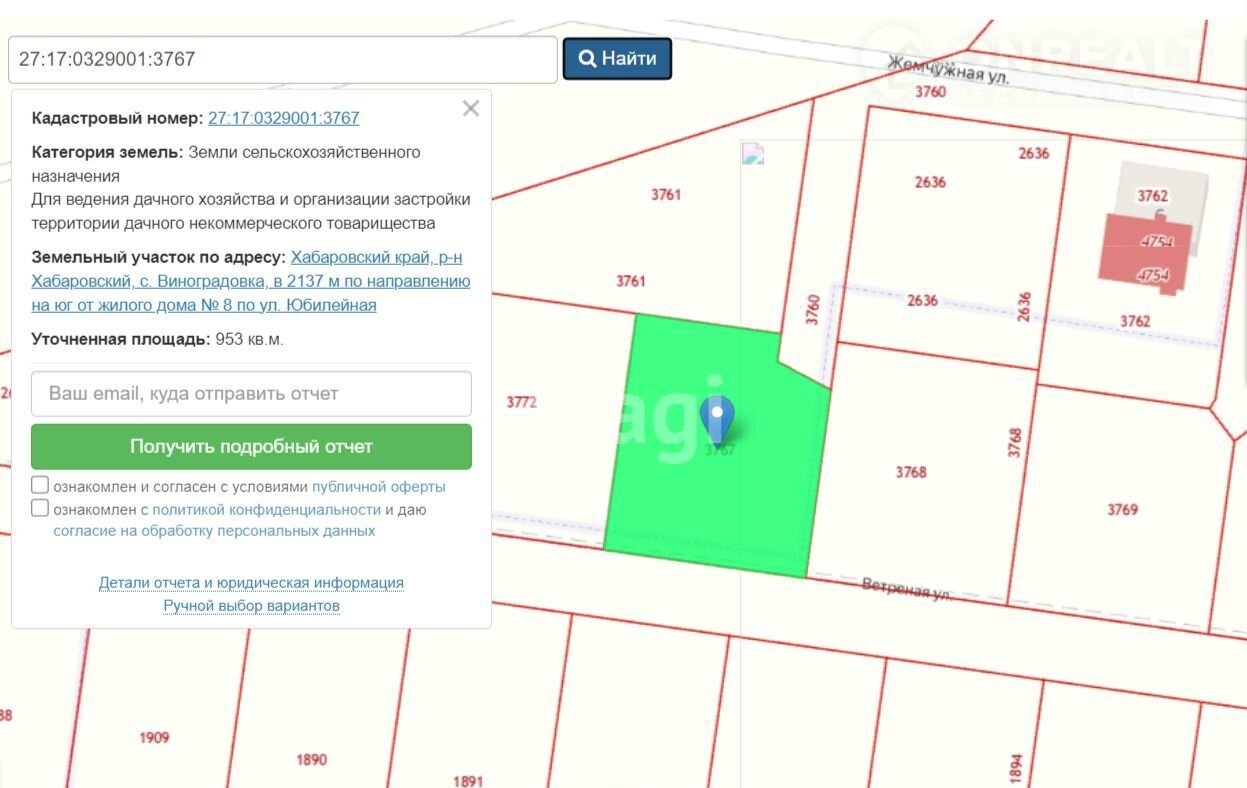
Task: Select parcel 3769 on the map
Action: coord(1122,509)
